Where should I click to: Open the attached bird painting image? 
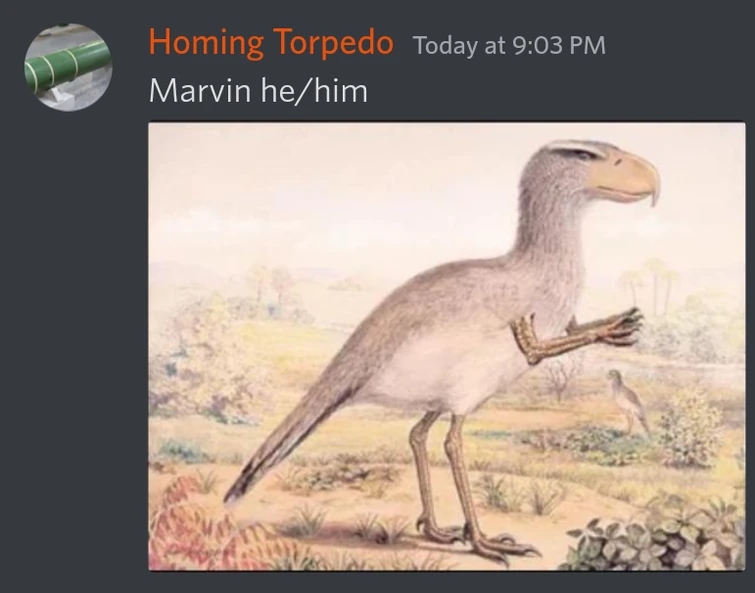pos(446,346)
